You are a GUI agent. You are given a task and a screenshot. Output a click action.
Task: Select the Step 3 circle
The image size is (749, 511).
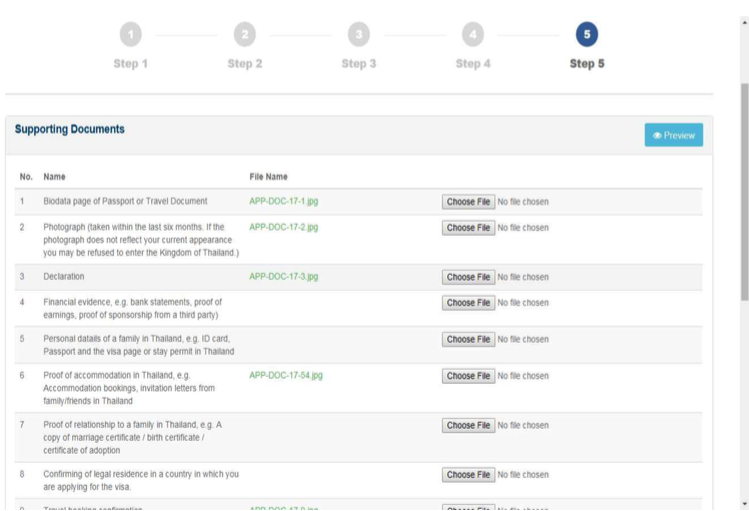point(358,35)
